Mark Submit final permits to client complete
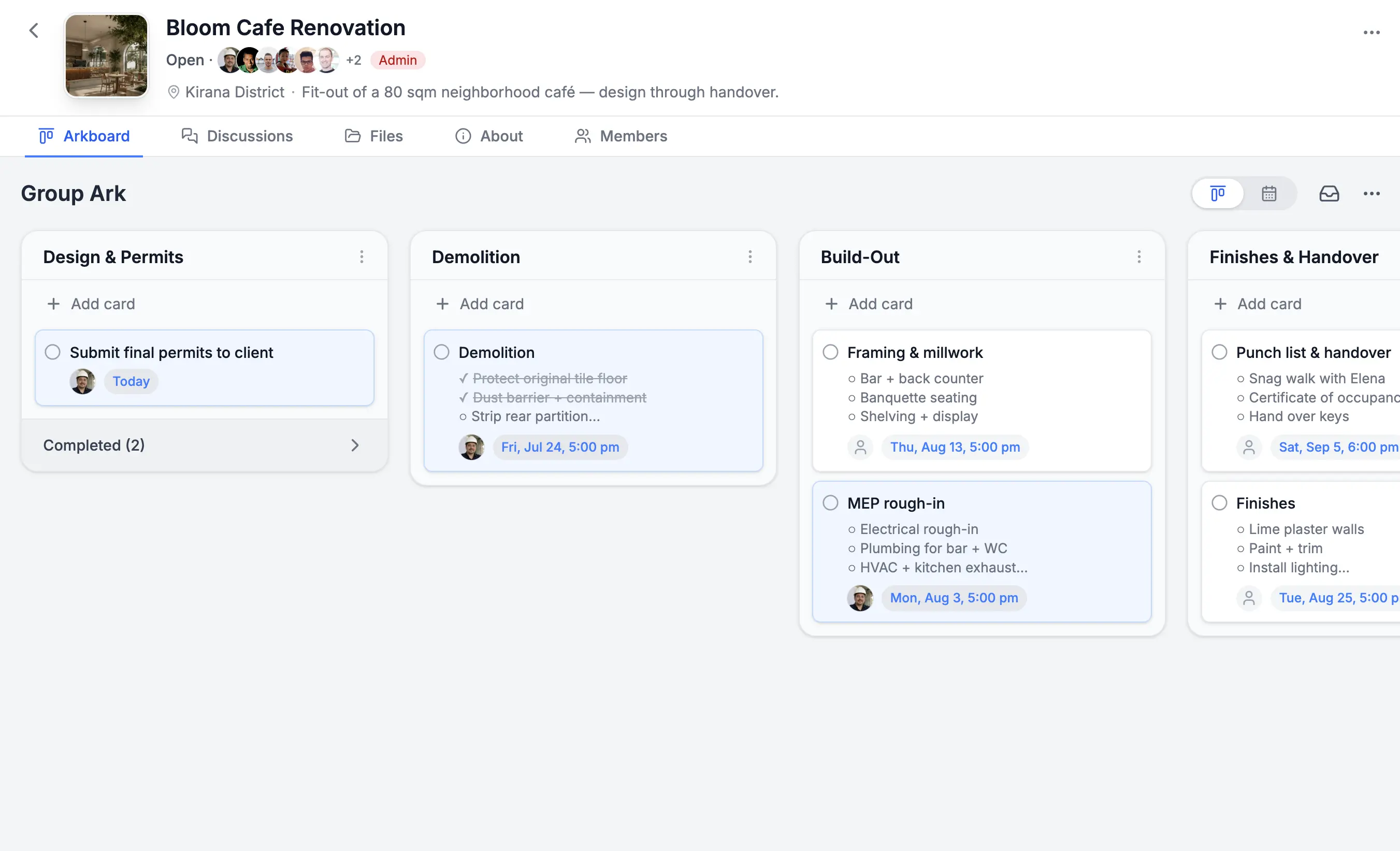This screenshot has height=851, width=1400. (x=52, y=352)
